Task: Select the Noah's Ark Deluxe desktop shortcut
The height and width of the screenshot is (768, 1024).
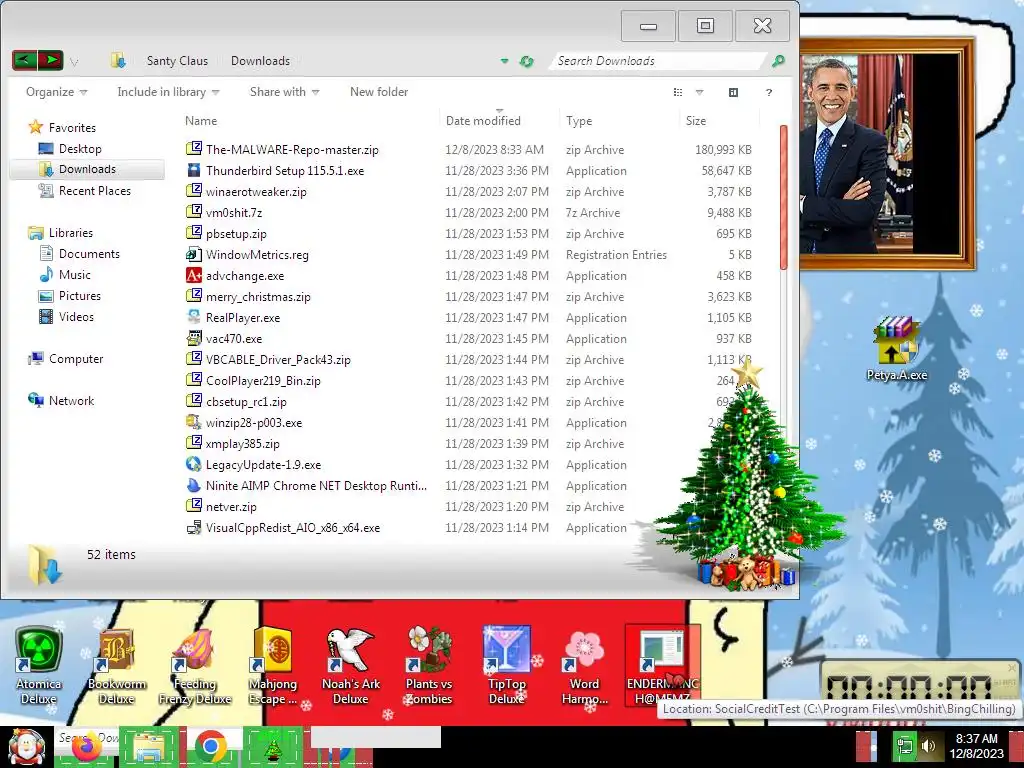Action: (351, 665)
